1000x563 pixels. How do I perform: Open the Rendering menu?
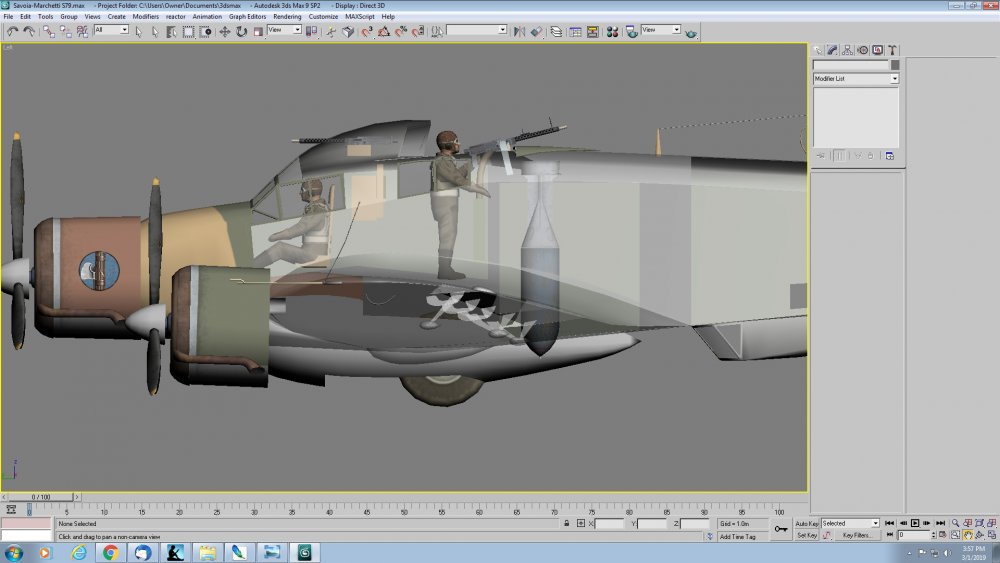tap(287, 17)
